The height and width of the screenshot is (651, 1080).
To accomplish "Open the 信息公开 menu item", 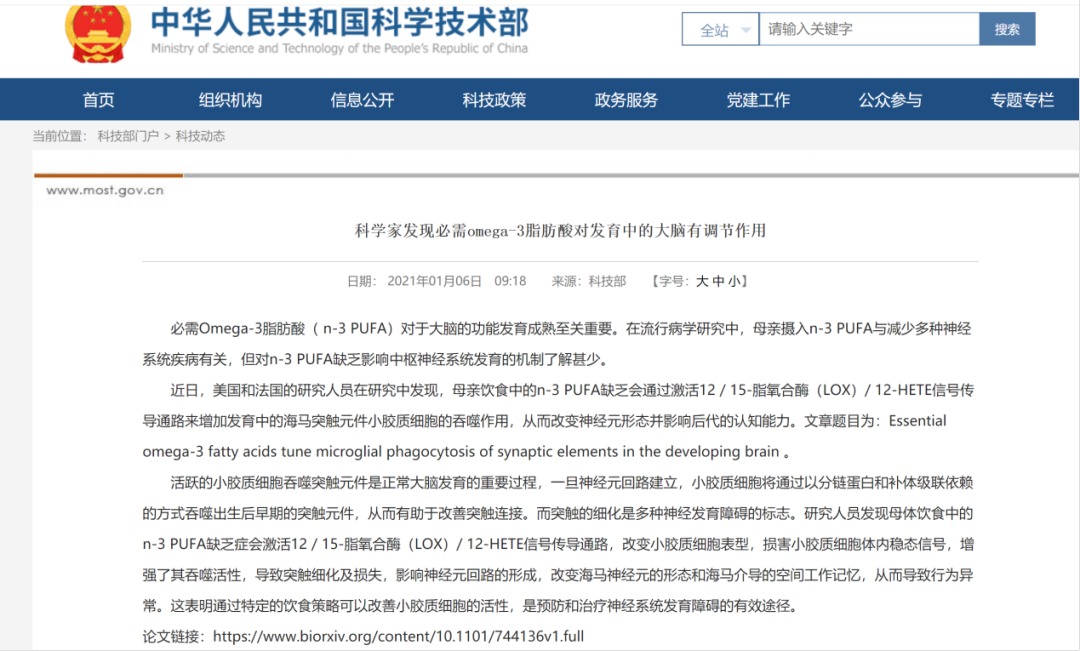I will (x=362, y=100).
